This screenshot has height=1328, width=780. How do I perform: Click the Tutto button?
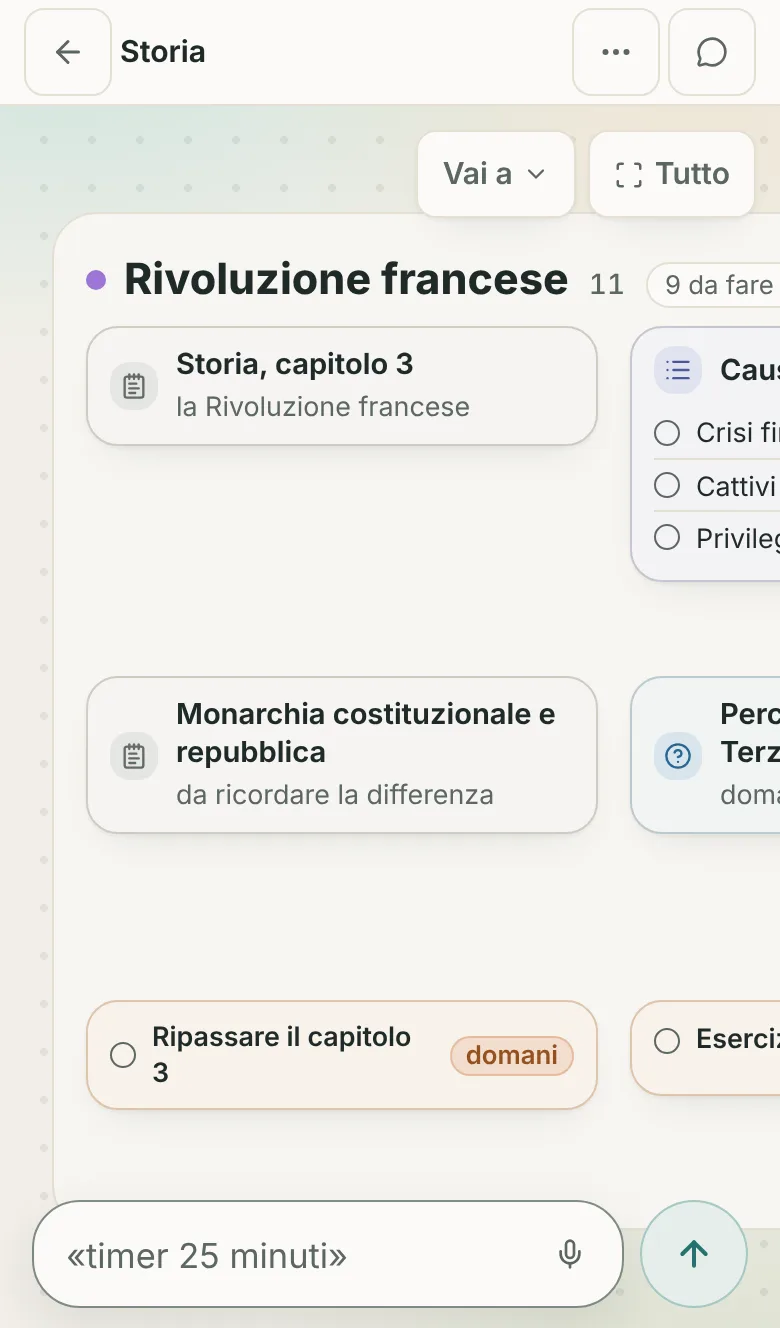coord(672,174)
